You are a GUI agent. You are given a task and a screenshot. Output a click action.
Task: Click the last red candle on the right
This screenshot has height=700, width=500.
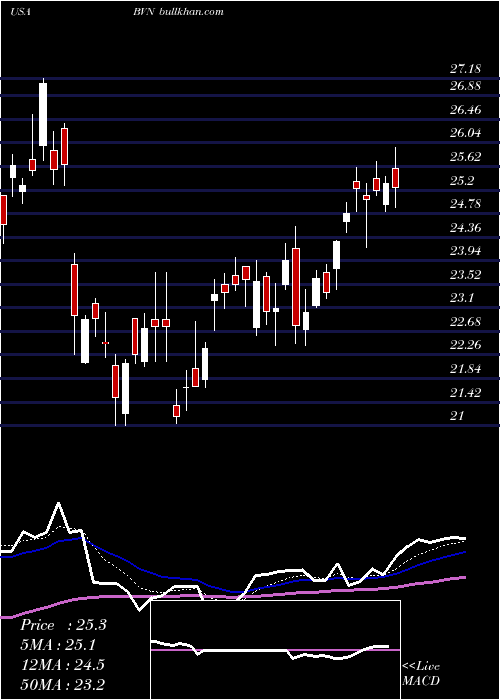(x=396, y=178)
